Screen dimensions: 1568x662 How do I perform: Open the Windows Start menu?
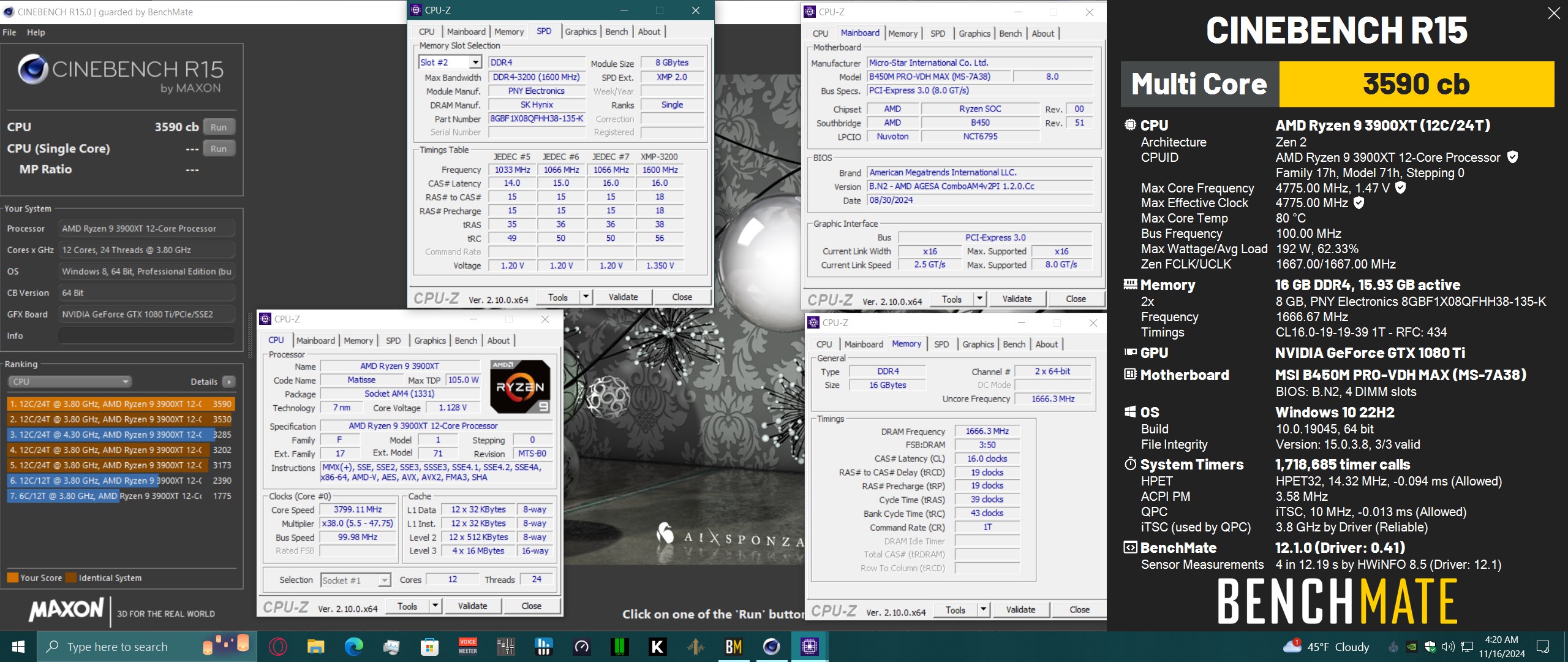(18, 647)
